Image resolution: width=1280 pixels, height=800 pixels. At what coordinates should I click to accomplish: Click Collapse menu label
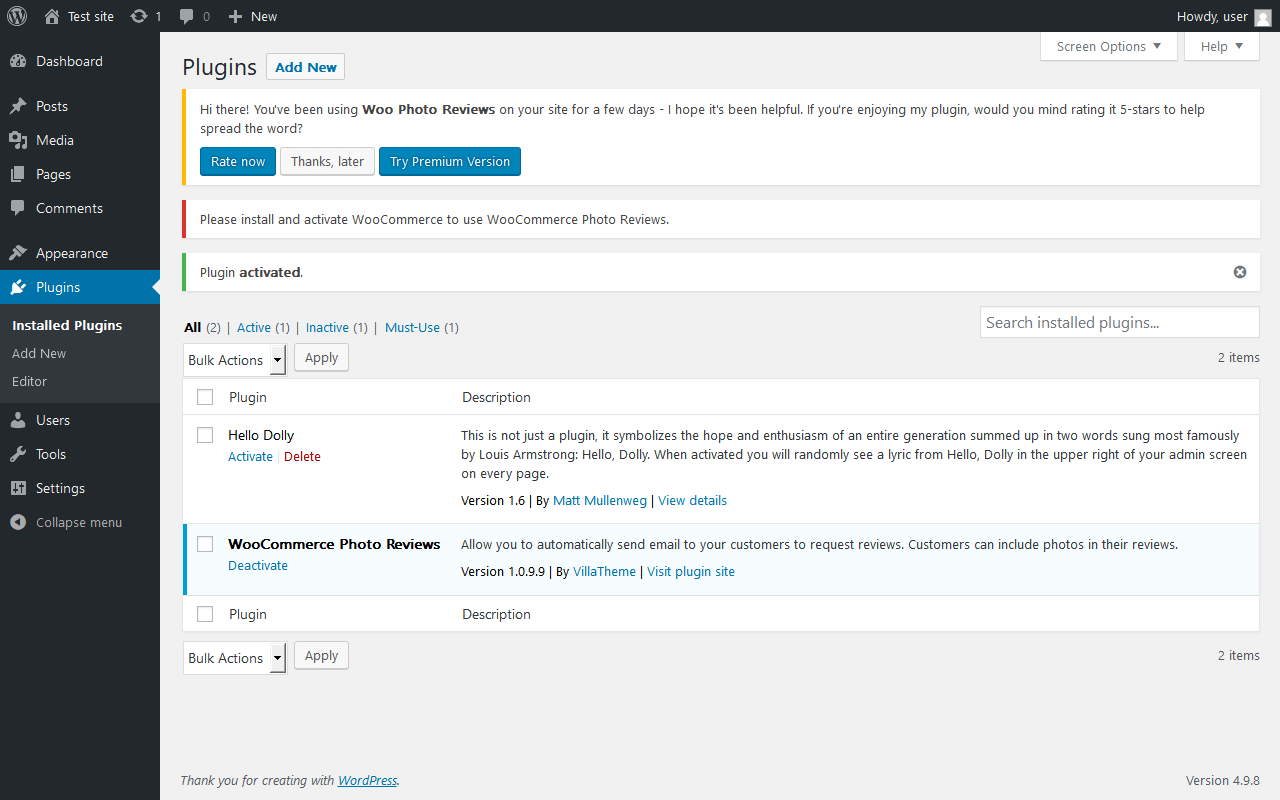coord(79,522)
